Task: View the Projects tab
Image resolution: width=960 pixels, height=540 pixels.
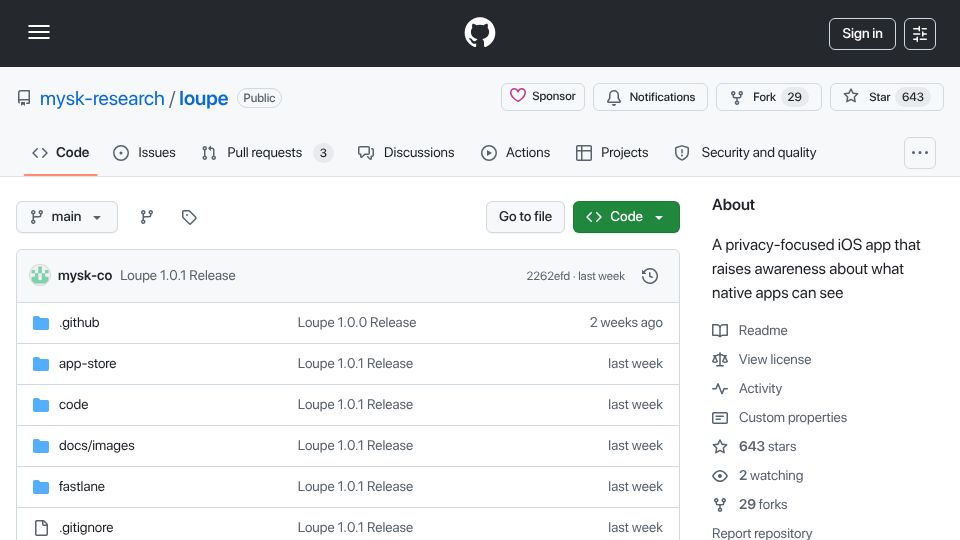Action: [x=612, y=152]
